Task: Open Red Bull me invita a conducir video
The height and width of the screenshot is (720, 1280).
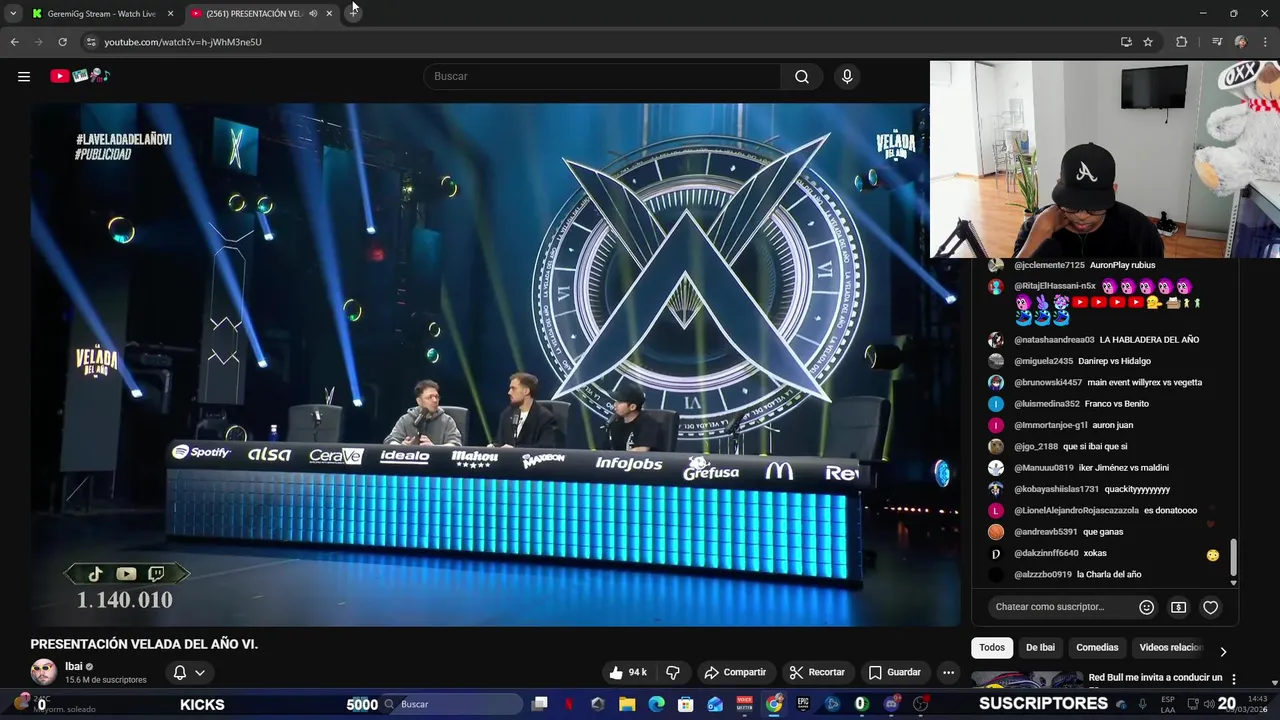Action: (x=1155, y=677)
